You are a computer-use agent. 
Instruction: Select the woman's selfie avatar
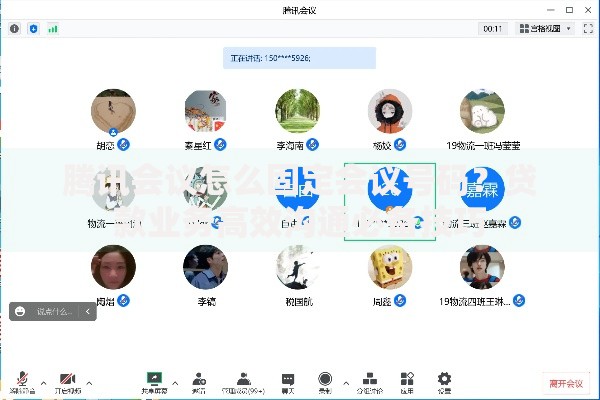click(113, 267)
